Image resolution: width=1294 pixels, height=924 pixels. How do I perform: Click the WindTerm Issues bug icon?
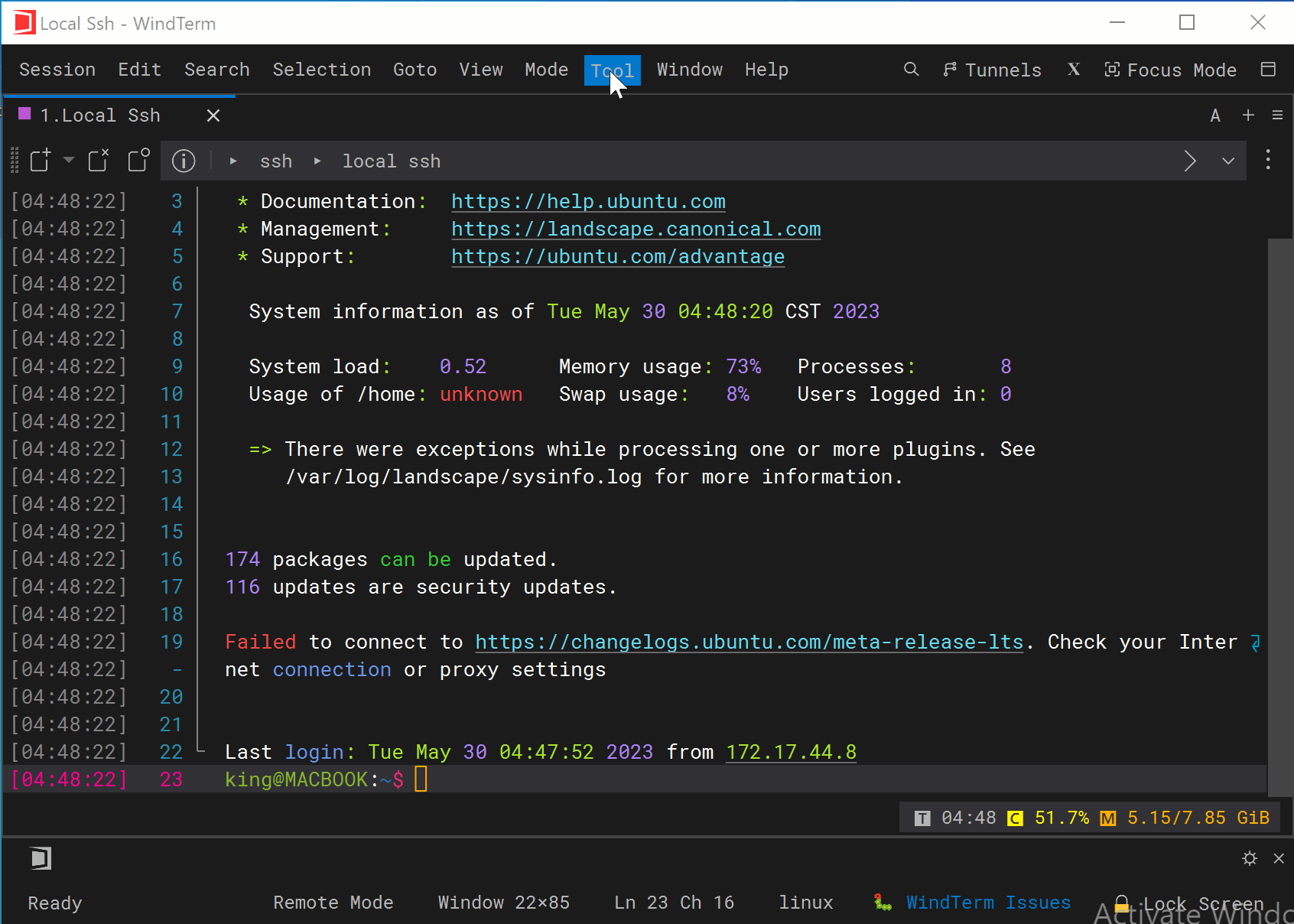coord(883,903)
